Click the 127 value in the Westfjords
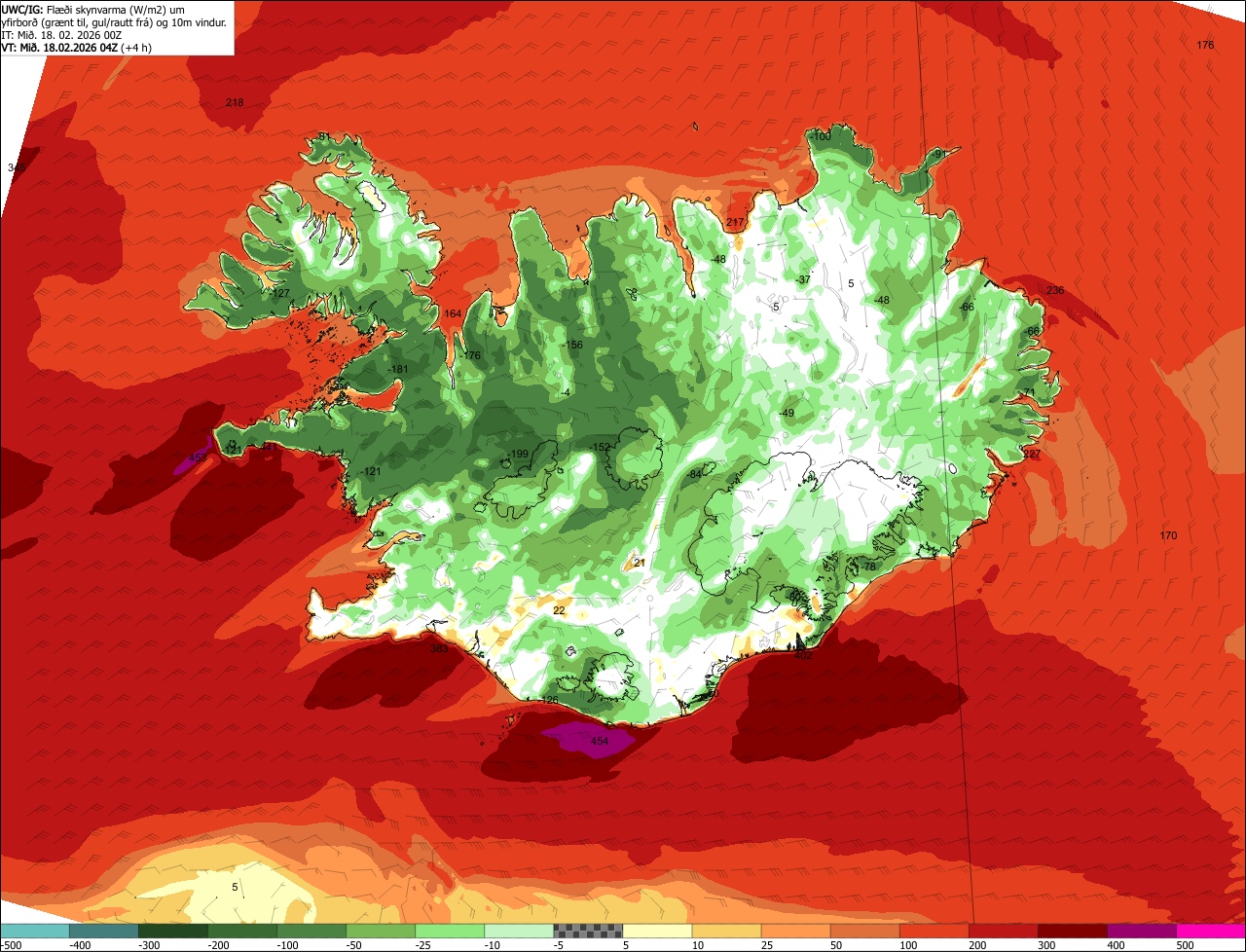 (x=281, y=294)
